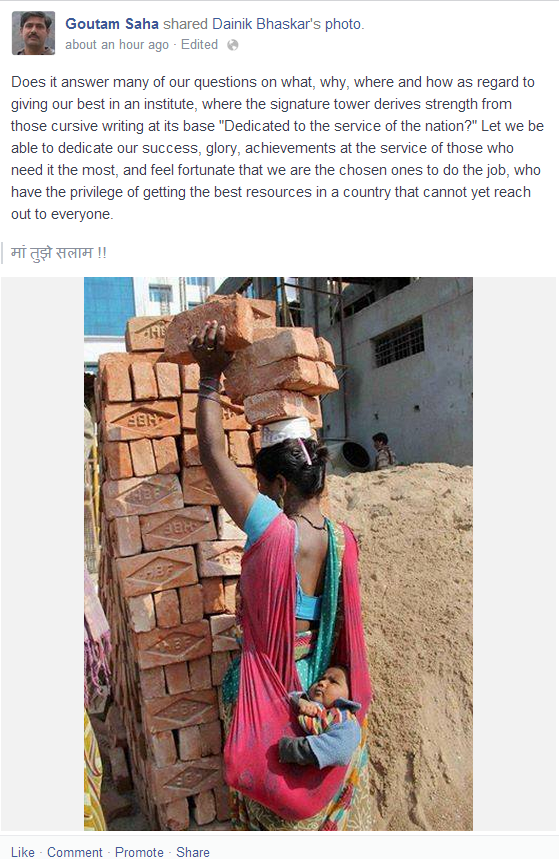The width and height of the screenshot is (560, 865).
Task: Click the child near the grey building
Action: (x=383, y=451)
